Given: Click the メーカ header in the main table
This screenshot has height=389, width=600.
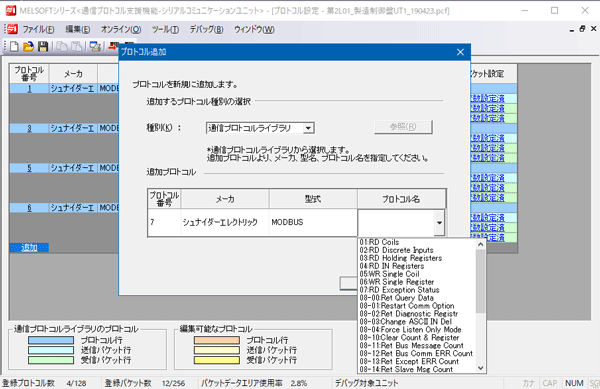Looking at the screenshot, I should (73, 74).
